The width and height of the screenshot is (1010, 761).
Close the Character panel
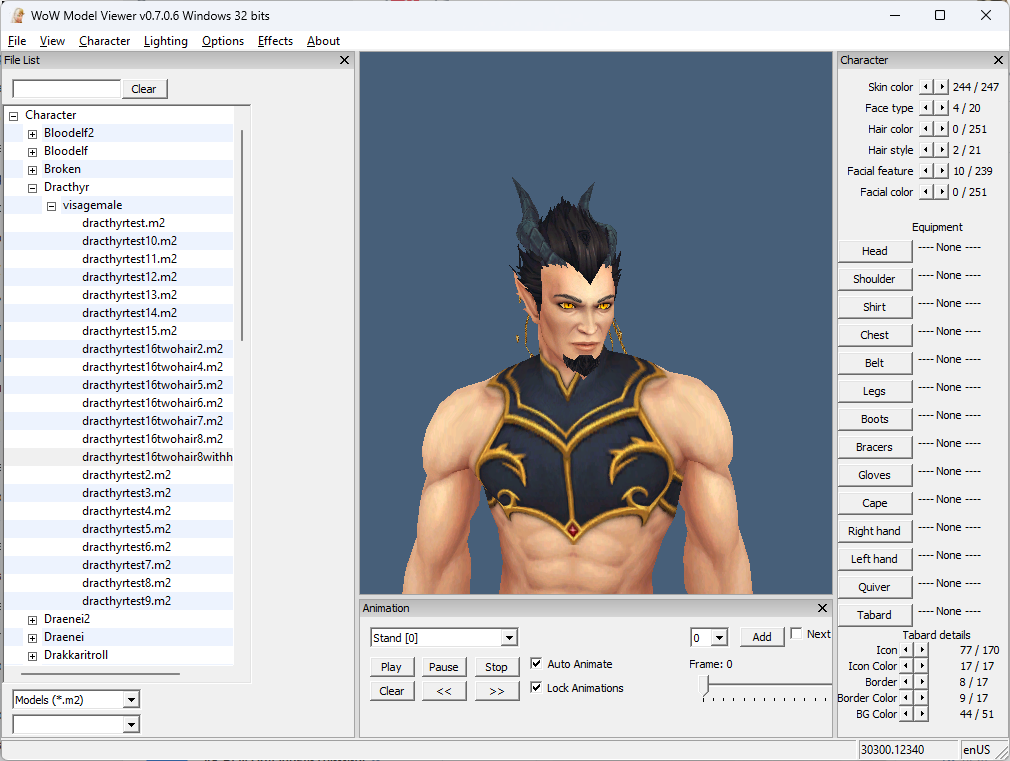click(998, 60)
